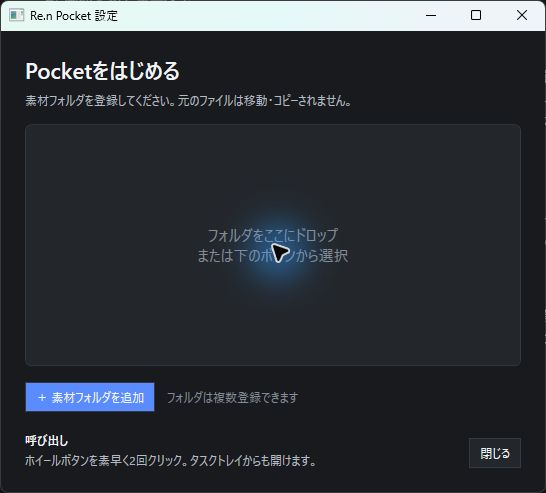546x493 pixels.
Task: Click the Re.n Pocket 設定 window title text
Action: pyautogui.click(x=74, y=16)
